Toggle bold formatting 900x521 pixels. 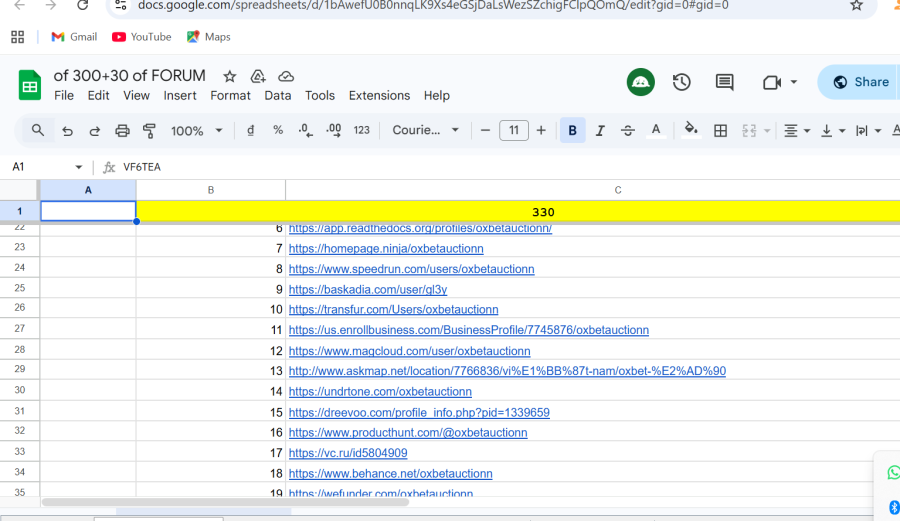coord(572,131)
